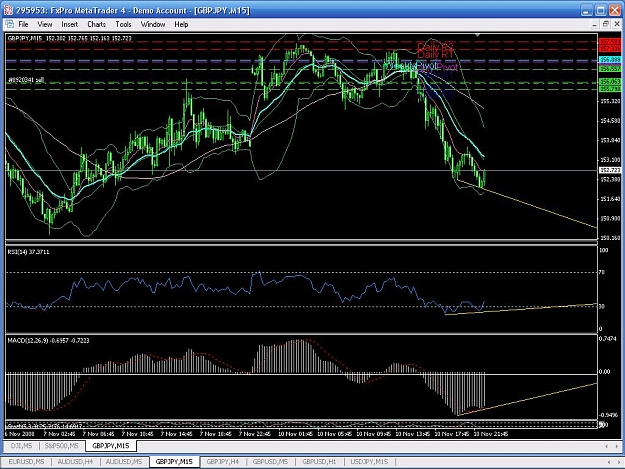Switch to the AUDUSD,M5 chart tab
625x469 pixels.
[x=124, y=461]
